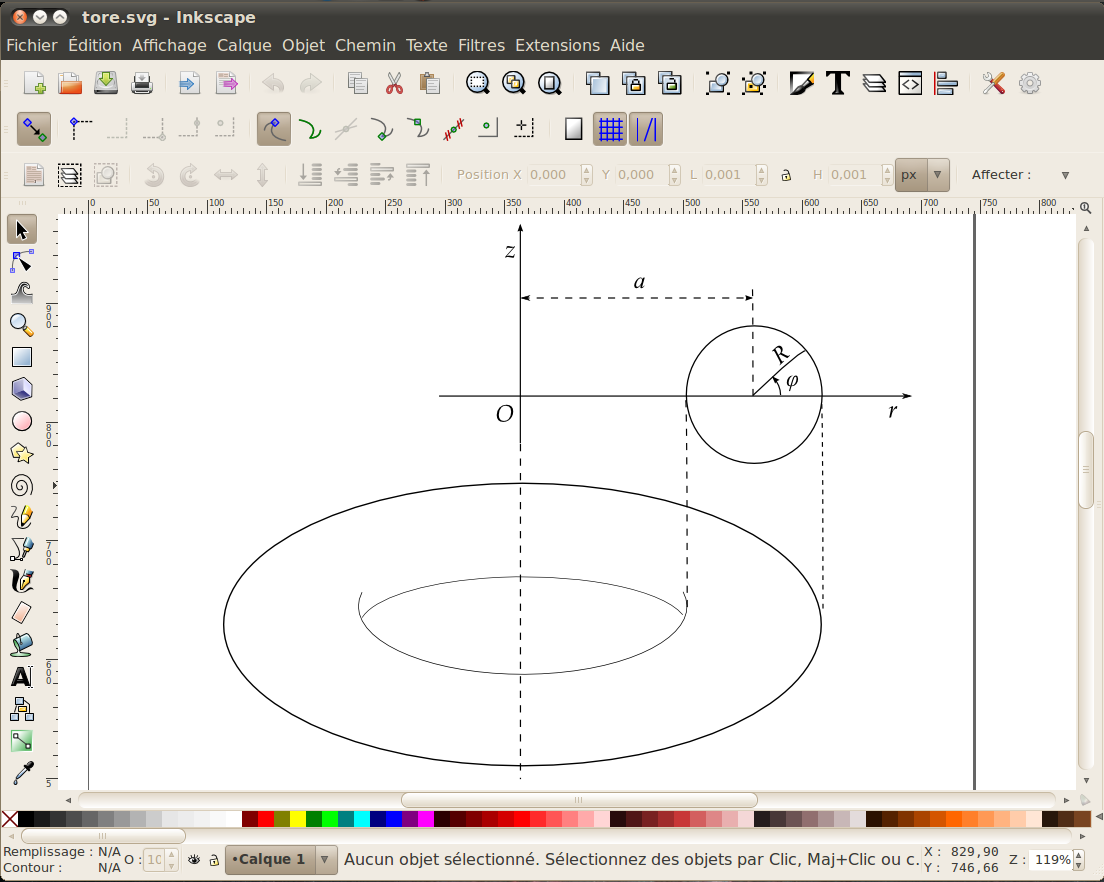Screen dimensions: 1104x882
Task: Pick the Color dropper tool
Action: [x=21, y=772]
